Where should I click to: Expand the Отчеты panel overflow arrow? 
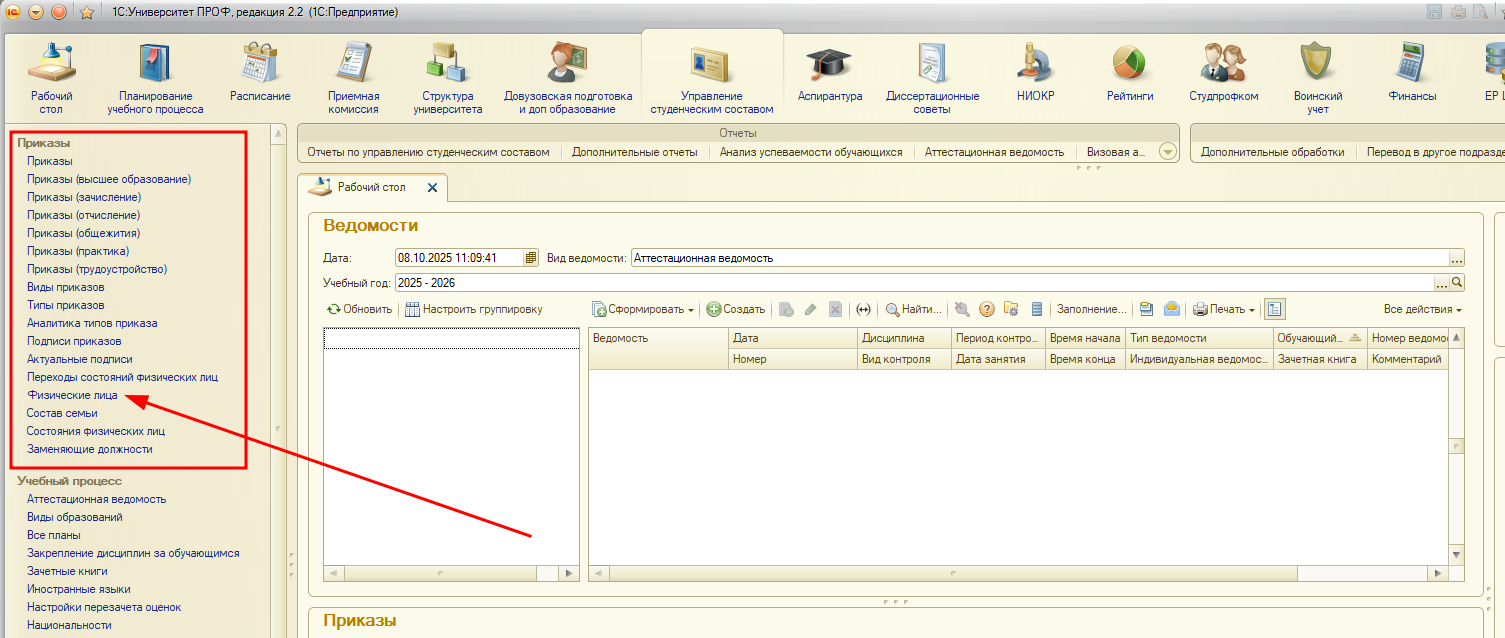(x=1167, y=152)
